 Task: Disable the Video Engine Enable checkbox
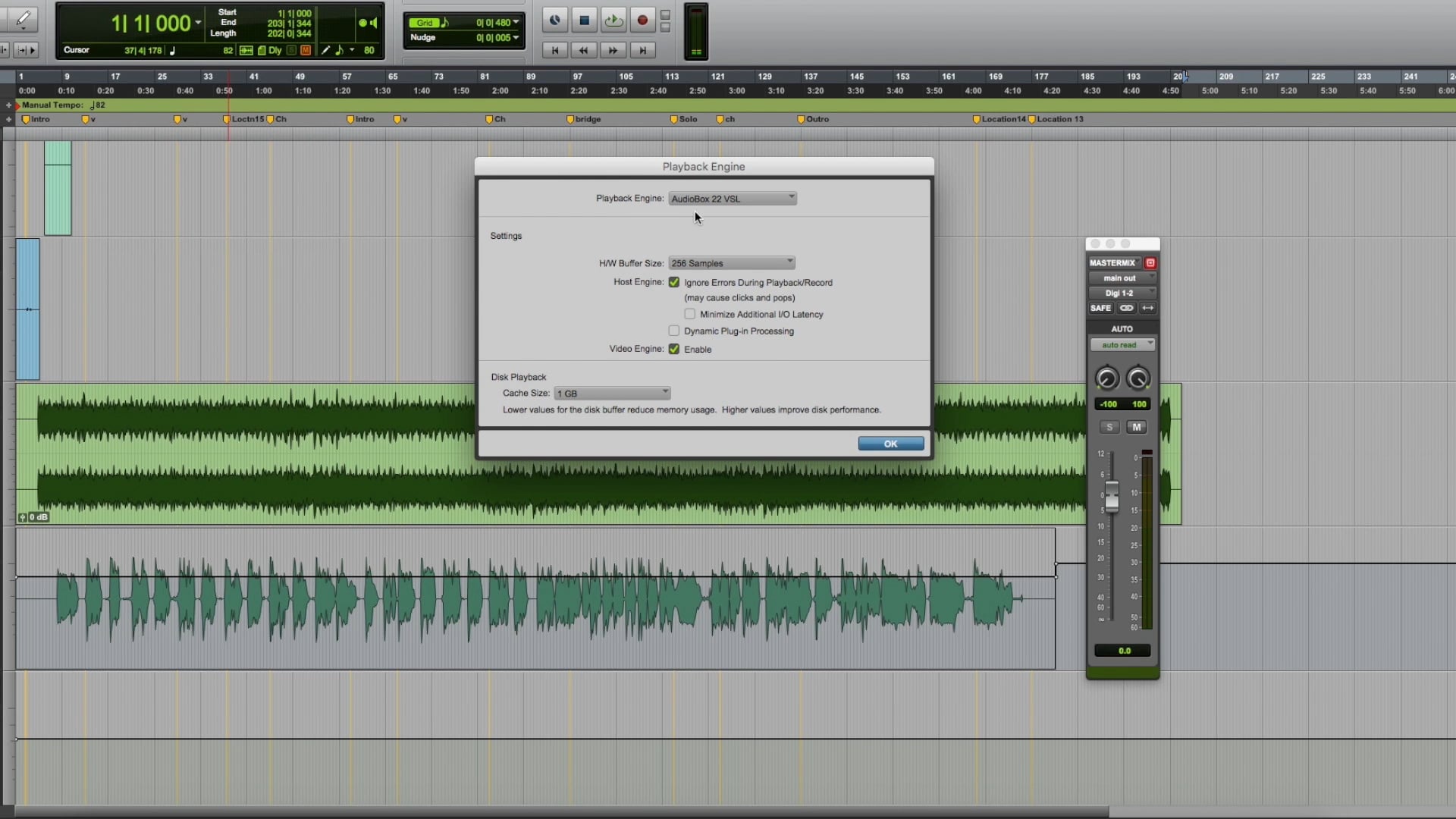point(674,349)
